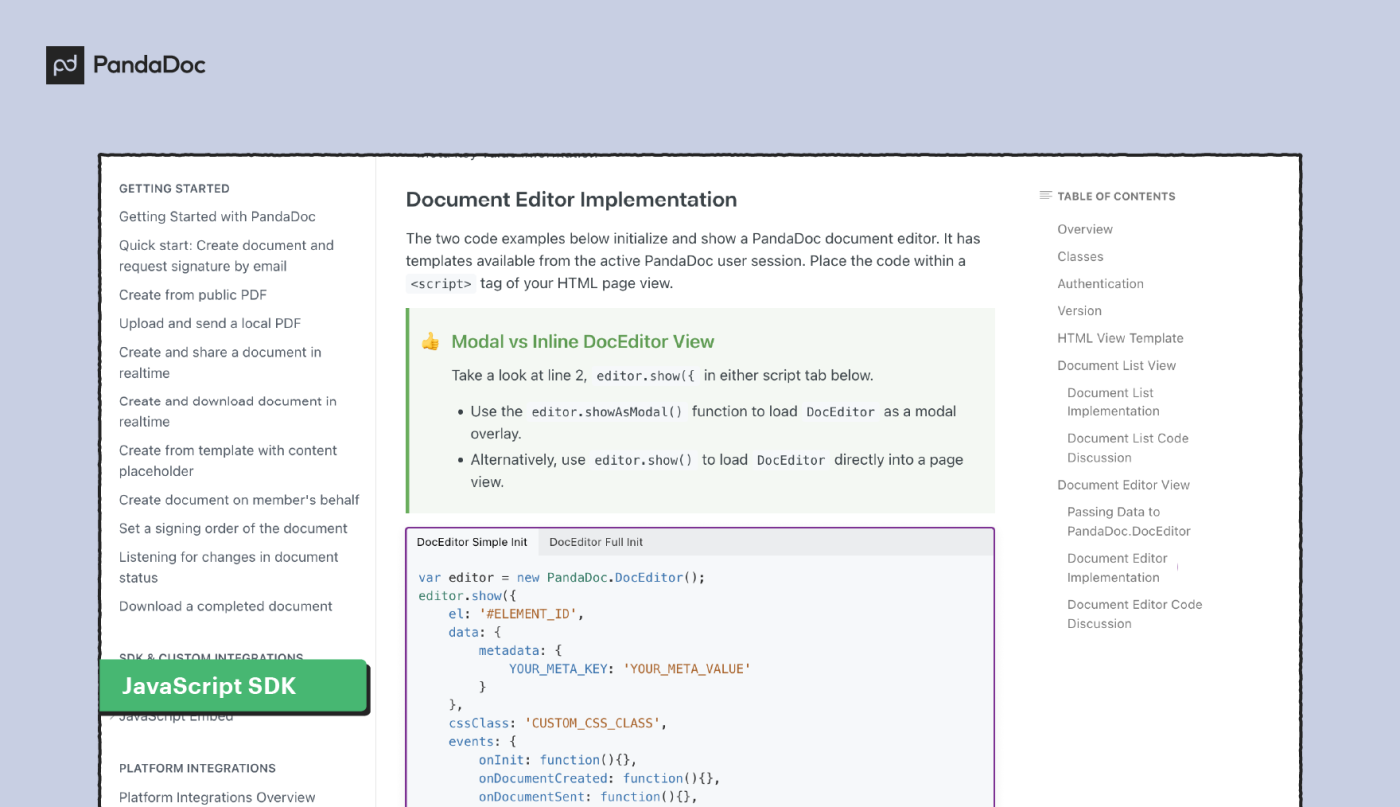1400x807 pixels.
Task: Click the PandaDoc logo icon
Action: (65, 65)
